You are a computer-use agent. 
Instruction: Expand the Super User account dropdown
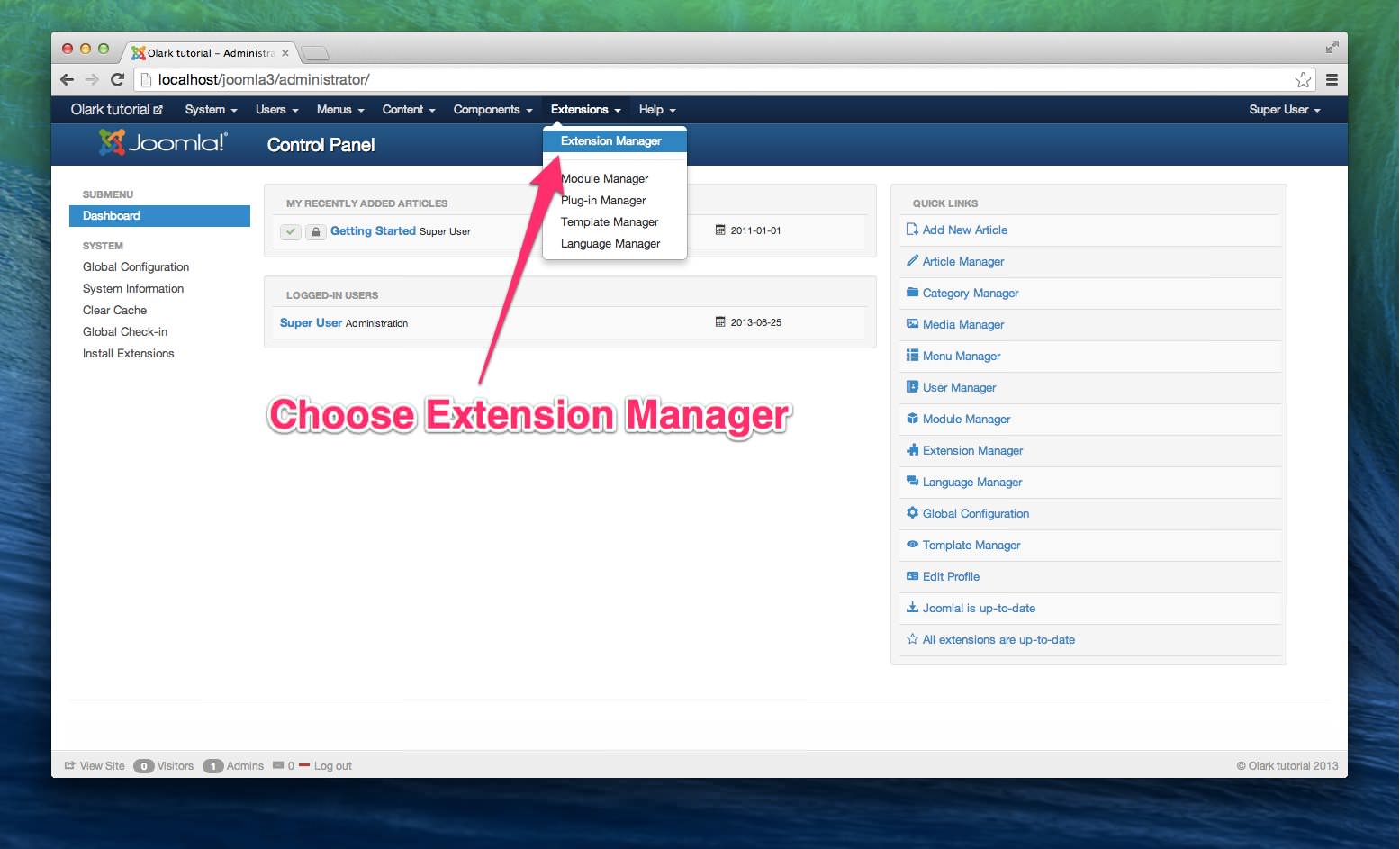coord(1284,109)
